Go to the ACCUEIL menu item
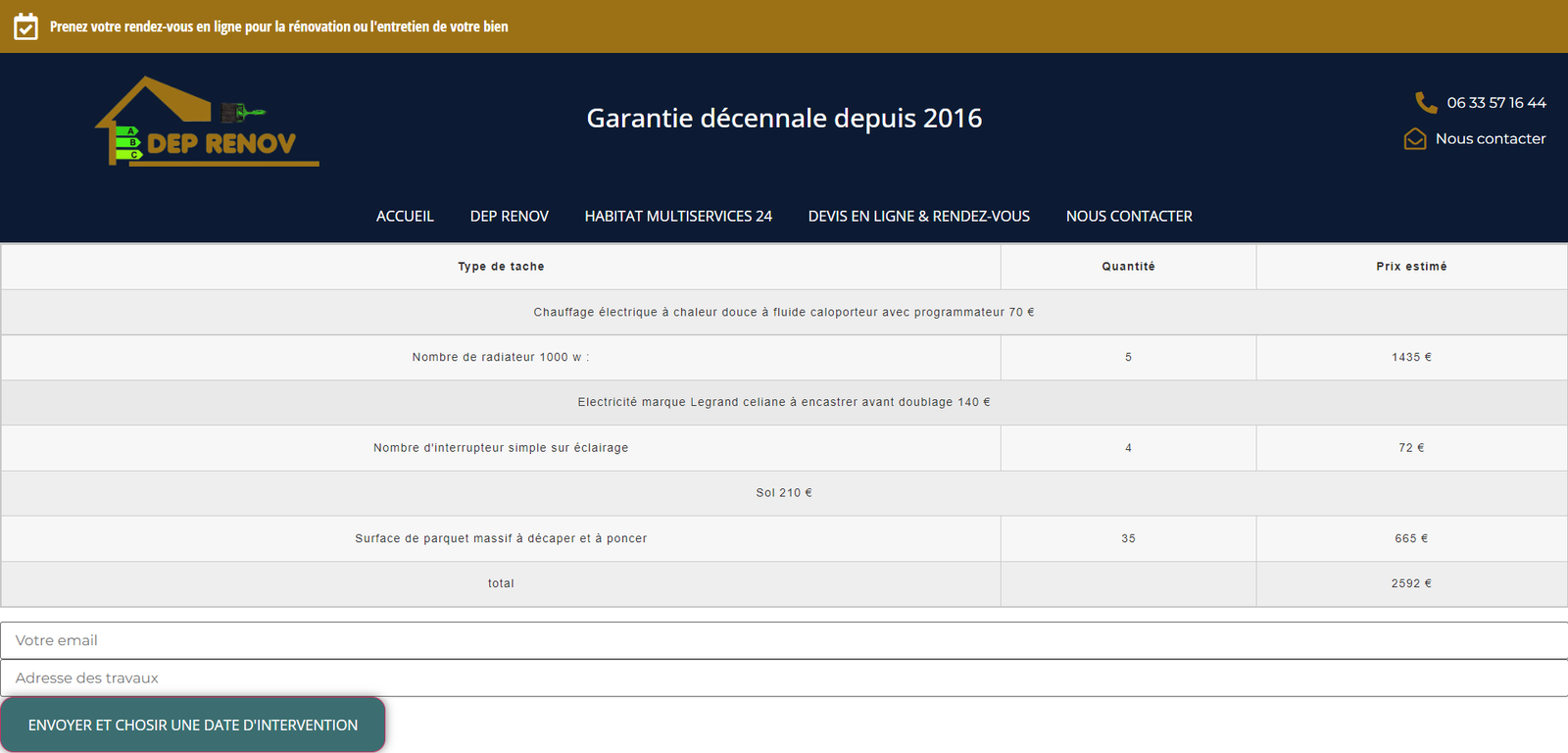This screenshot has width=1568, height=753. [x=405, y=216]
